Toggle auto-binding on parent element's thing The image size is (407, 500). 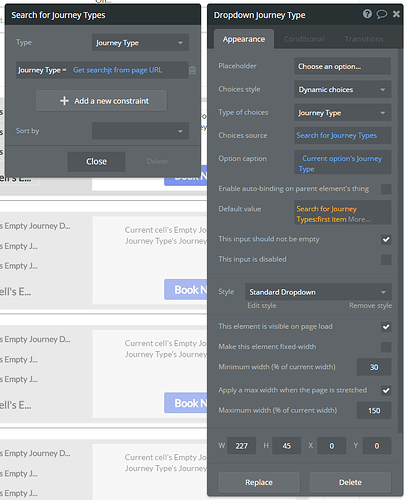[386, 189]
